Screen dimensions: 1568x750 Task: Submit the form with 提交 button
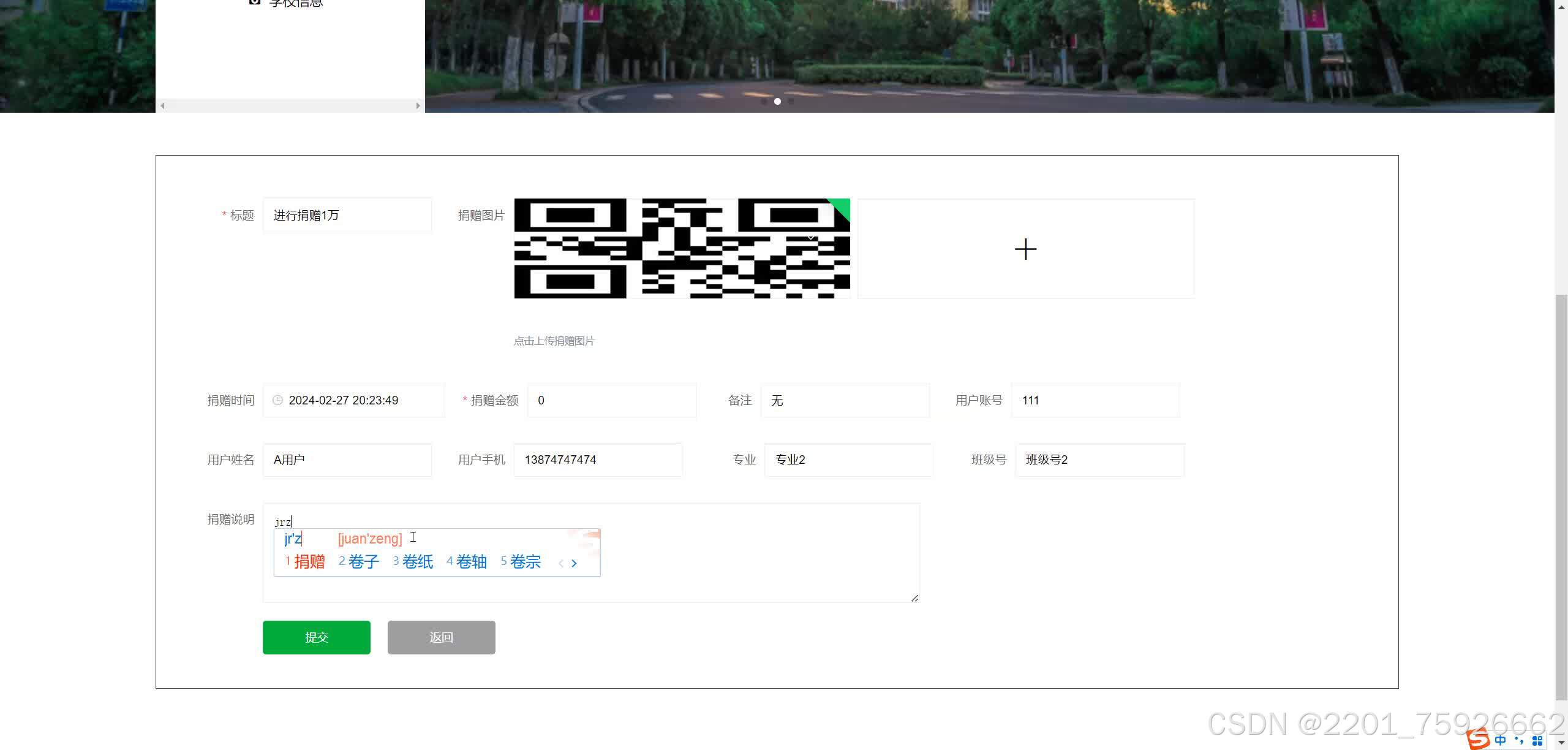[316, 637]
